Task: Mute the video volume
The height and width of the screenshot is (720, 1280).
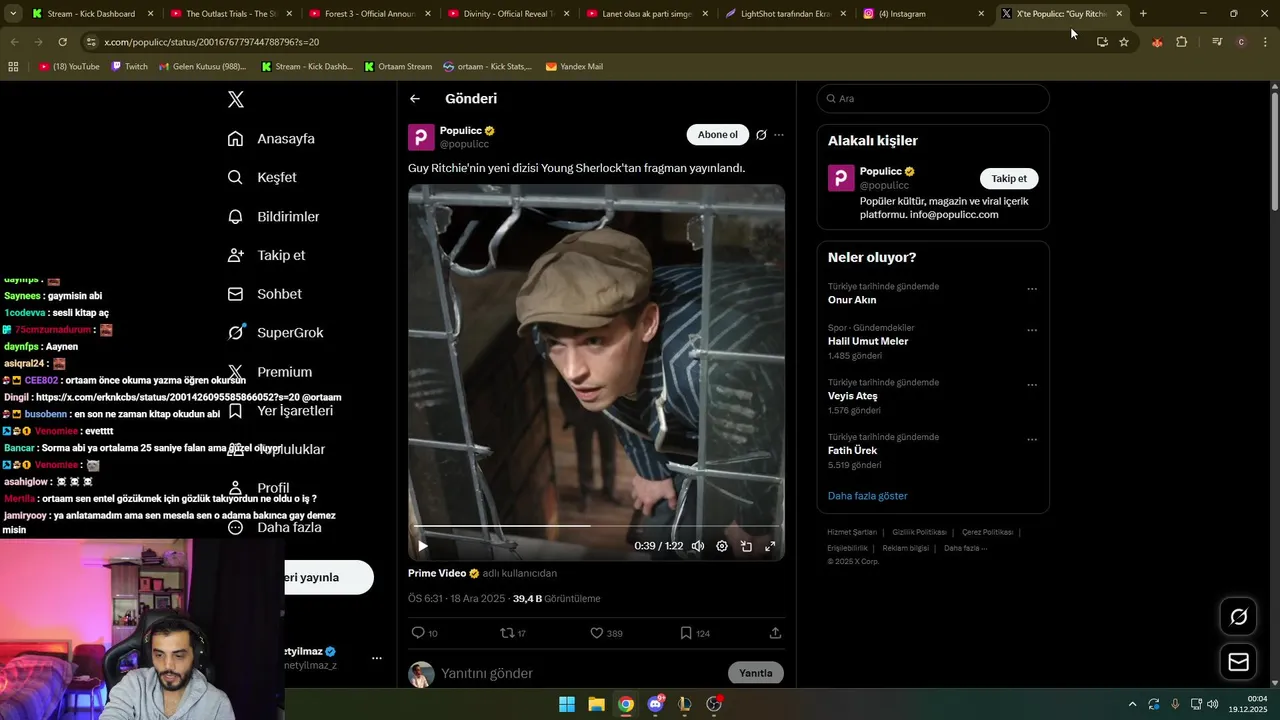Action: click(x=698, y=546)
